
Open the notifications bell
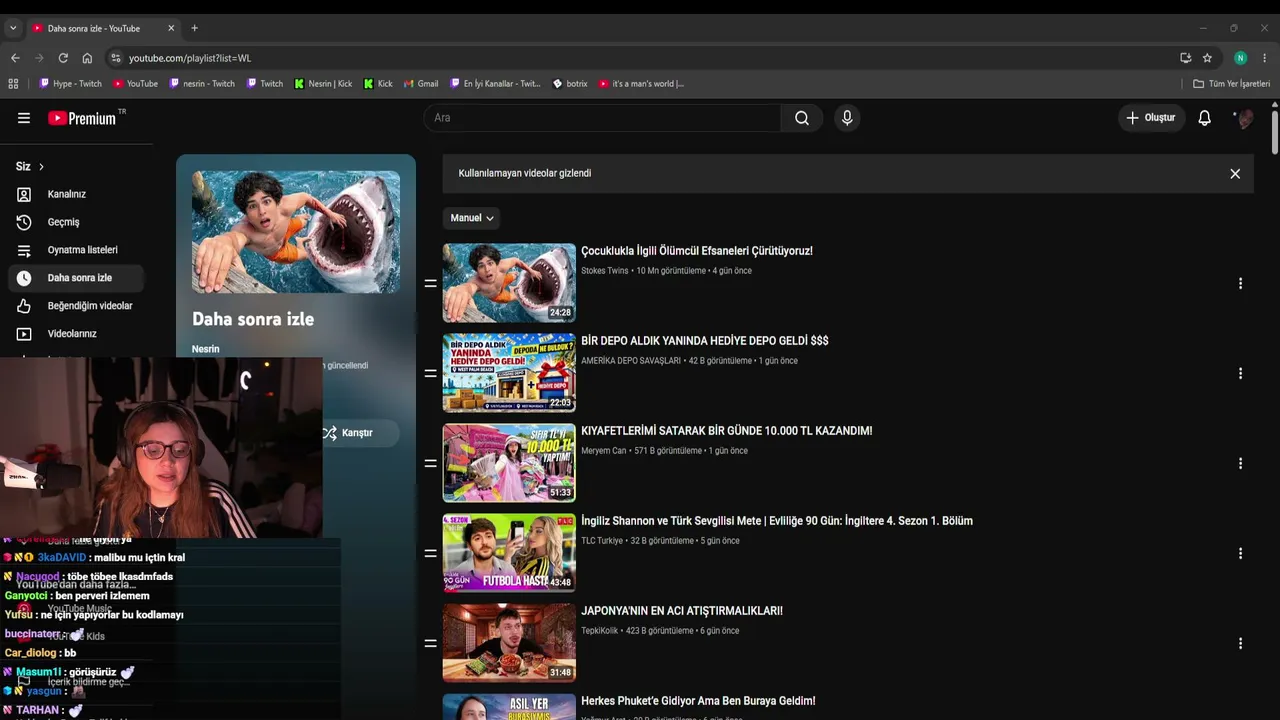click(x=1205, y=118)
